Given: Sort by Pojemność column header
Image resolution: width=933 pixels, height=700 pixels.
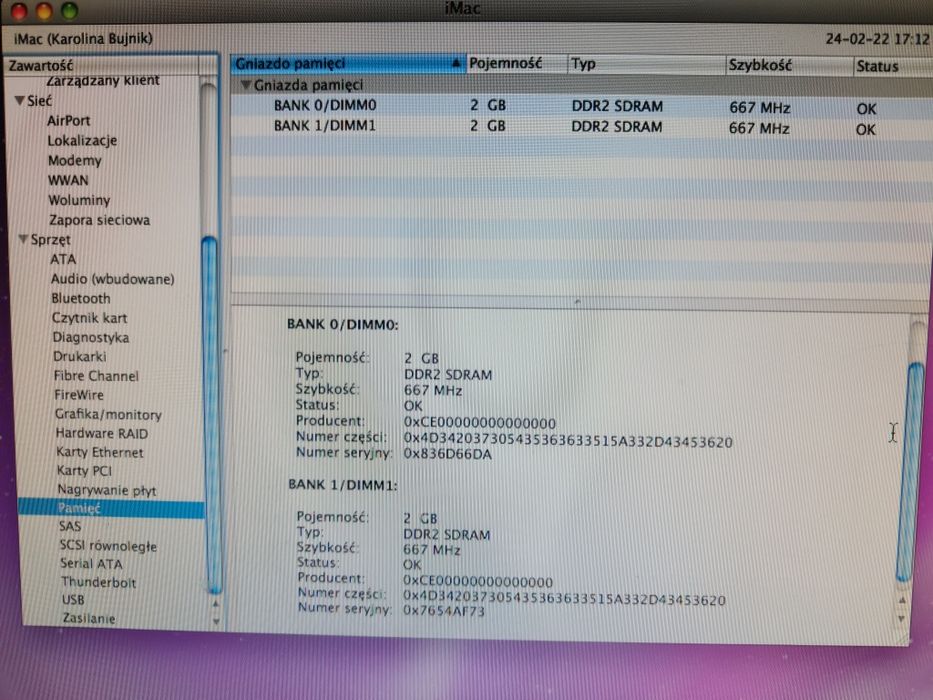Looking at the screenshot, I should (515, 63).
